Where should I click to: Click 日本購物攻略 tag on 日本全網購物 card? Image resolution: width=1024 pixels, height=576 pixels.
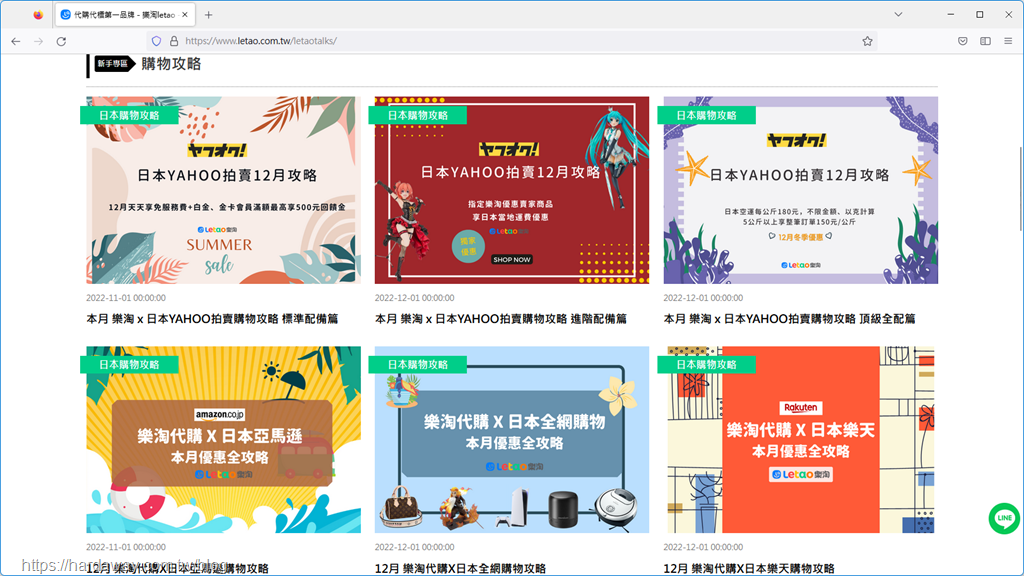click(x=418, y=364)
